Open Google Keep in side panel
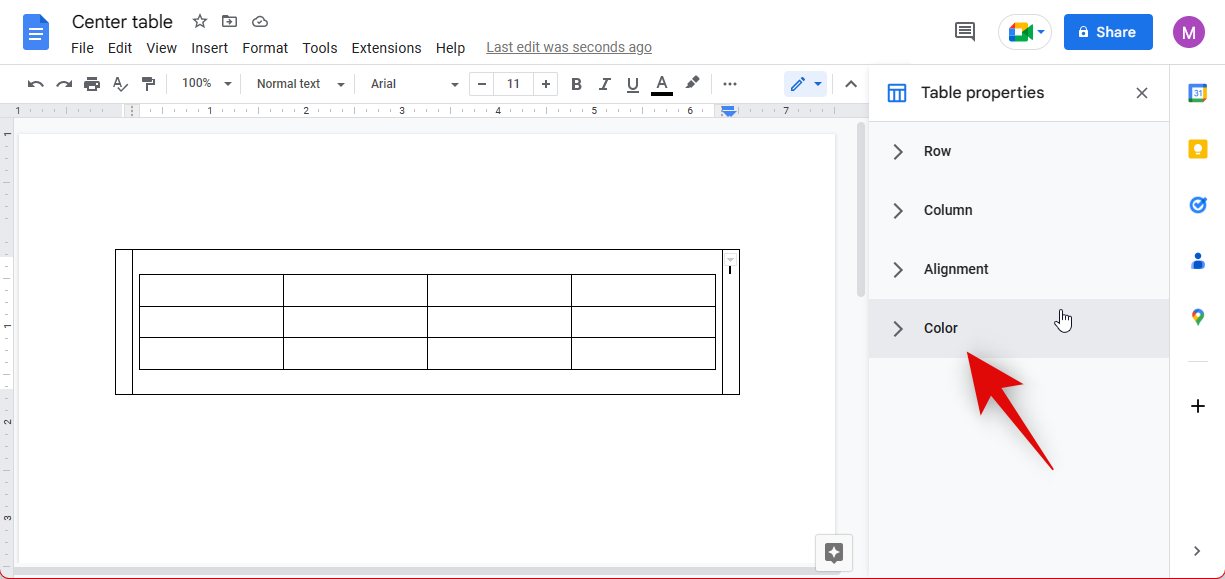This screenshot has width=1225, height=579. tap(1197, 149)
